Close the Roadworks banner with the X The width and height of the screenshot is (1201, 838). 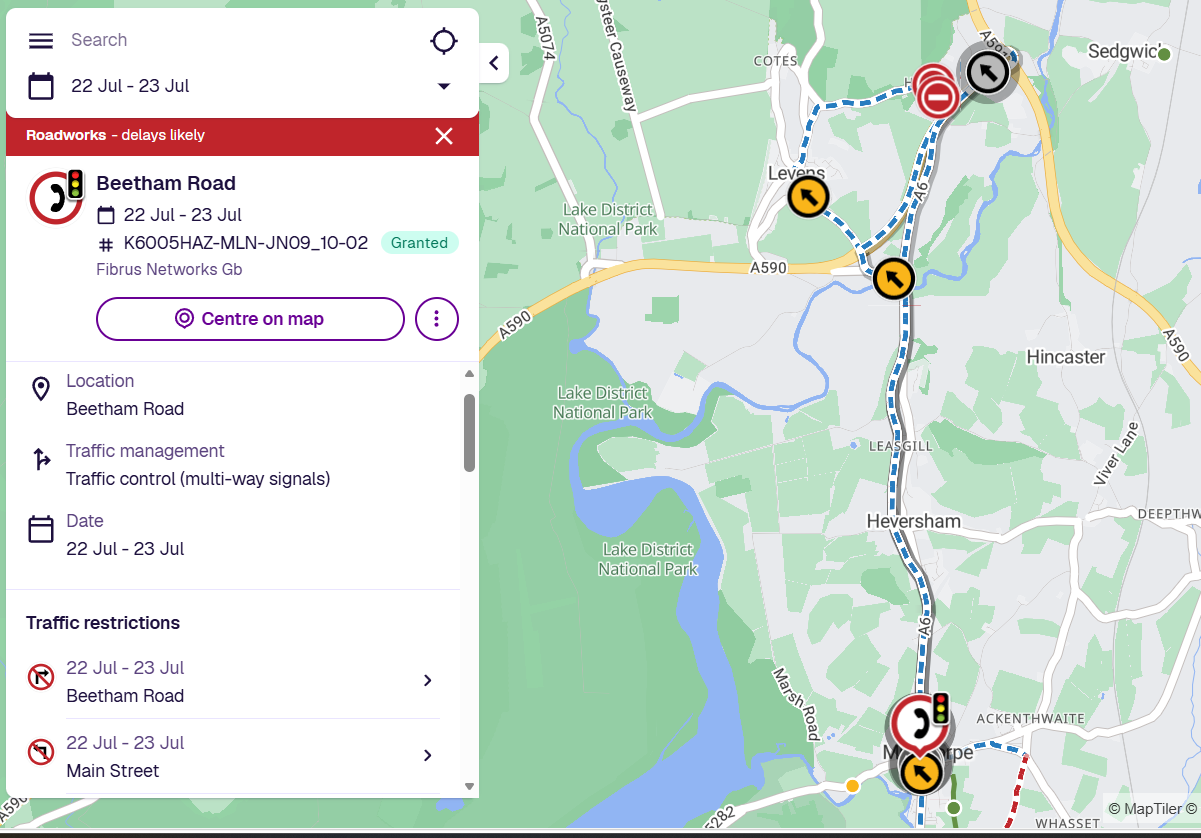(x=444, y=136)
